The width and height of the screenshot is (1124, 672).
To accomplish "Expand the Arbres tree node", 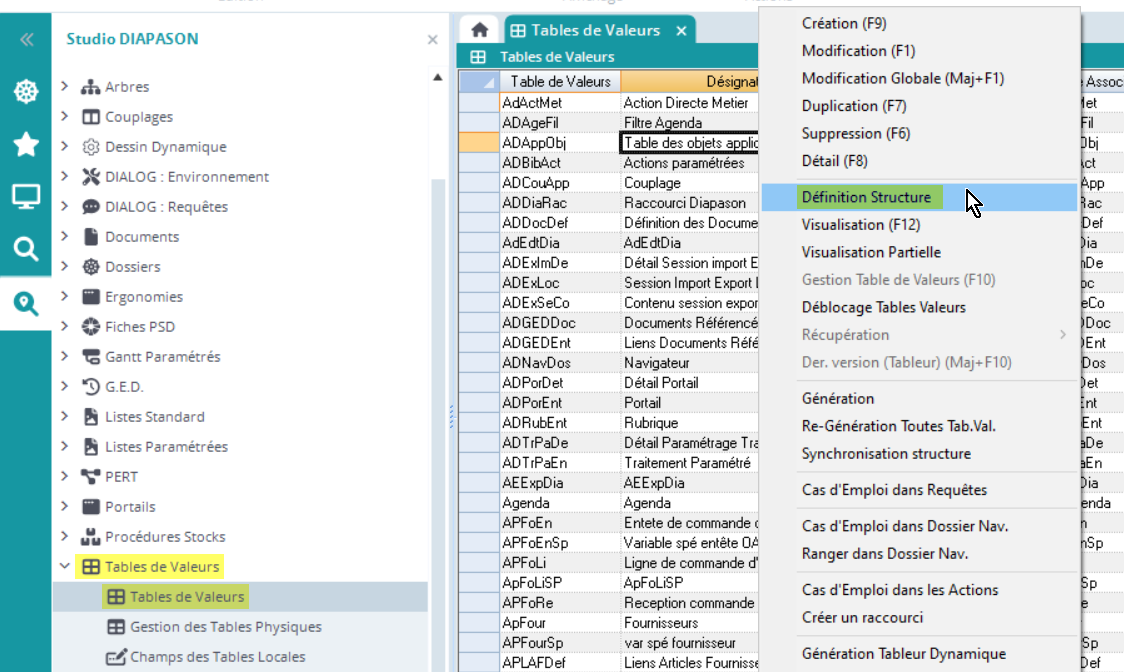I will pyautogui.click(x=65, y=87).
